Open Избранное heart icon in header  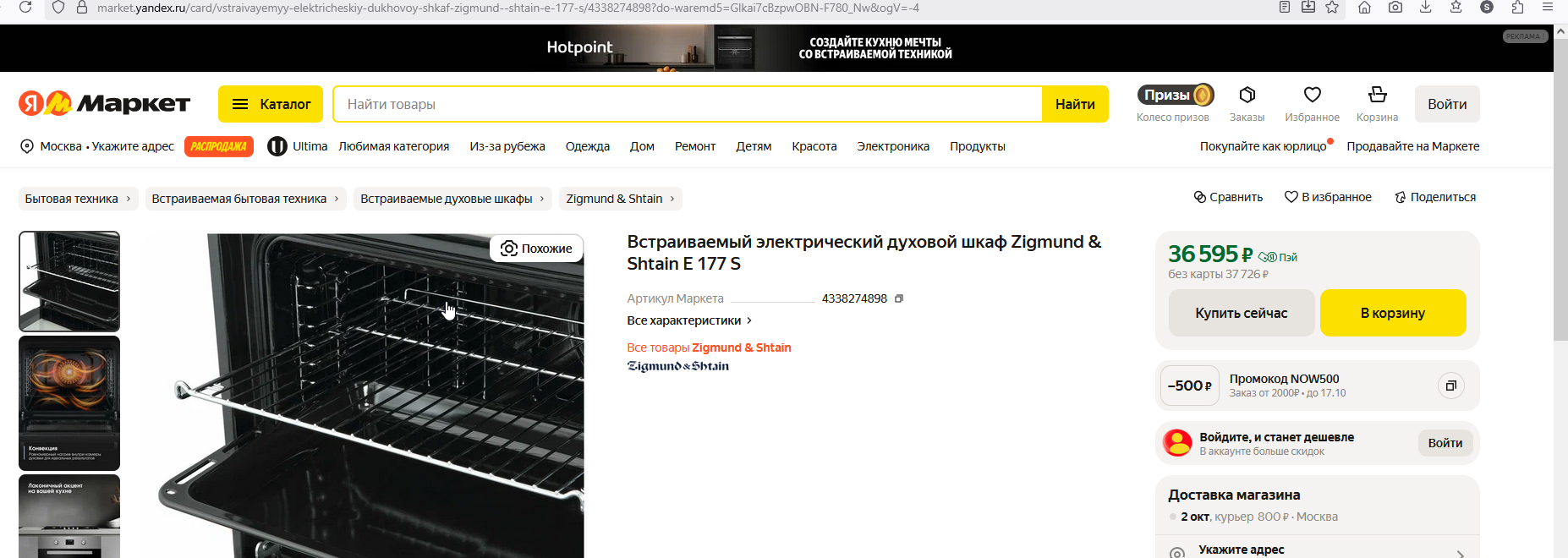coord(1312,103)
